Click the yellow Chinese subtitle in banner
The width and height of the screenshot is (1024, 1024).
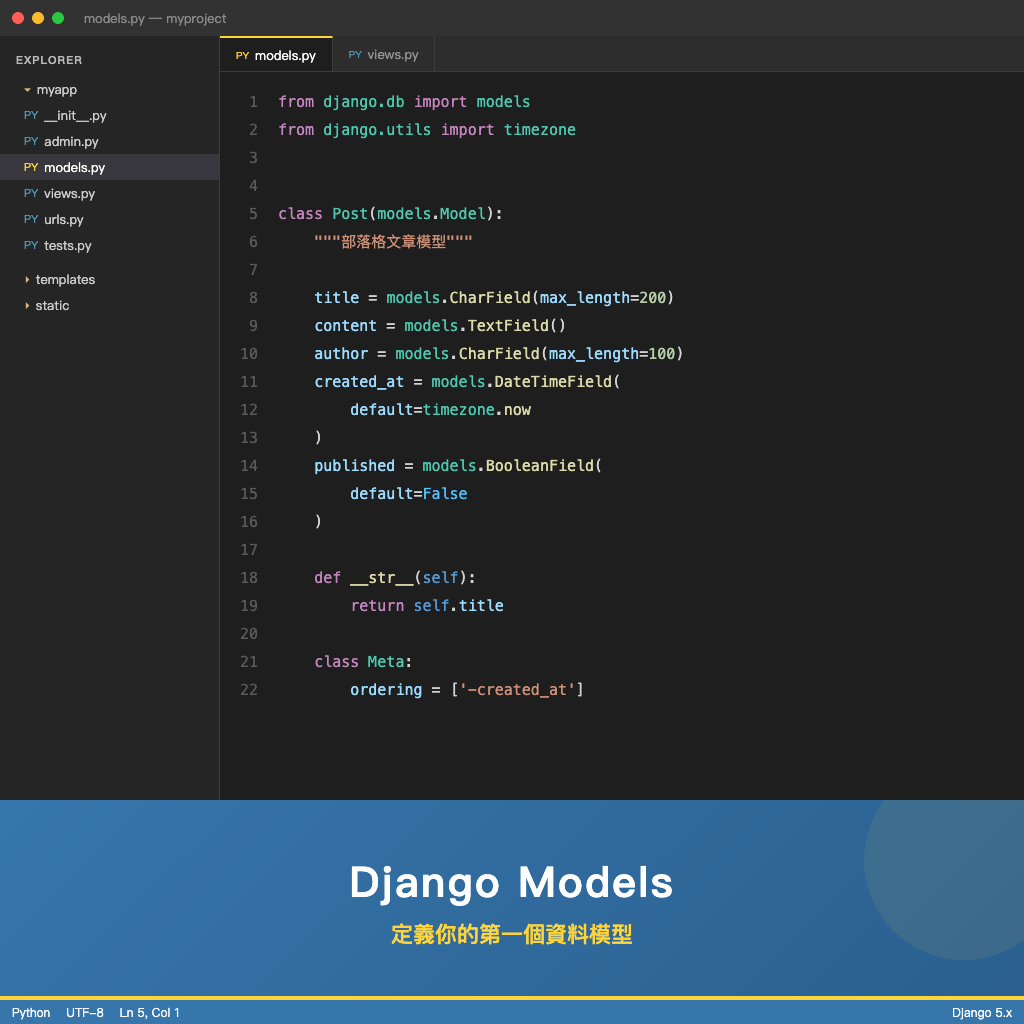511,935
